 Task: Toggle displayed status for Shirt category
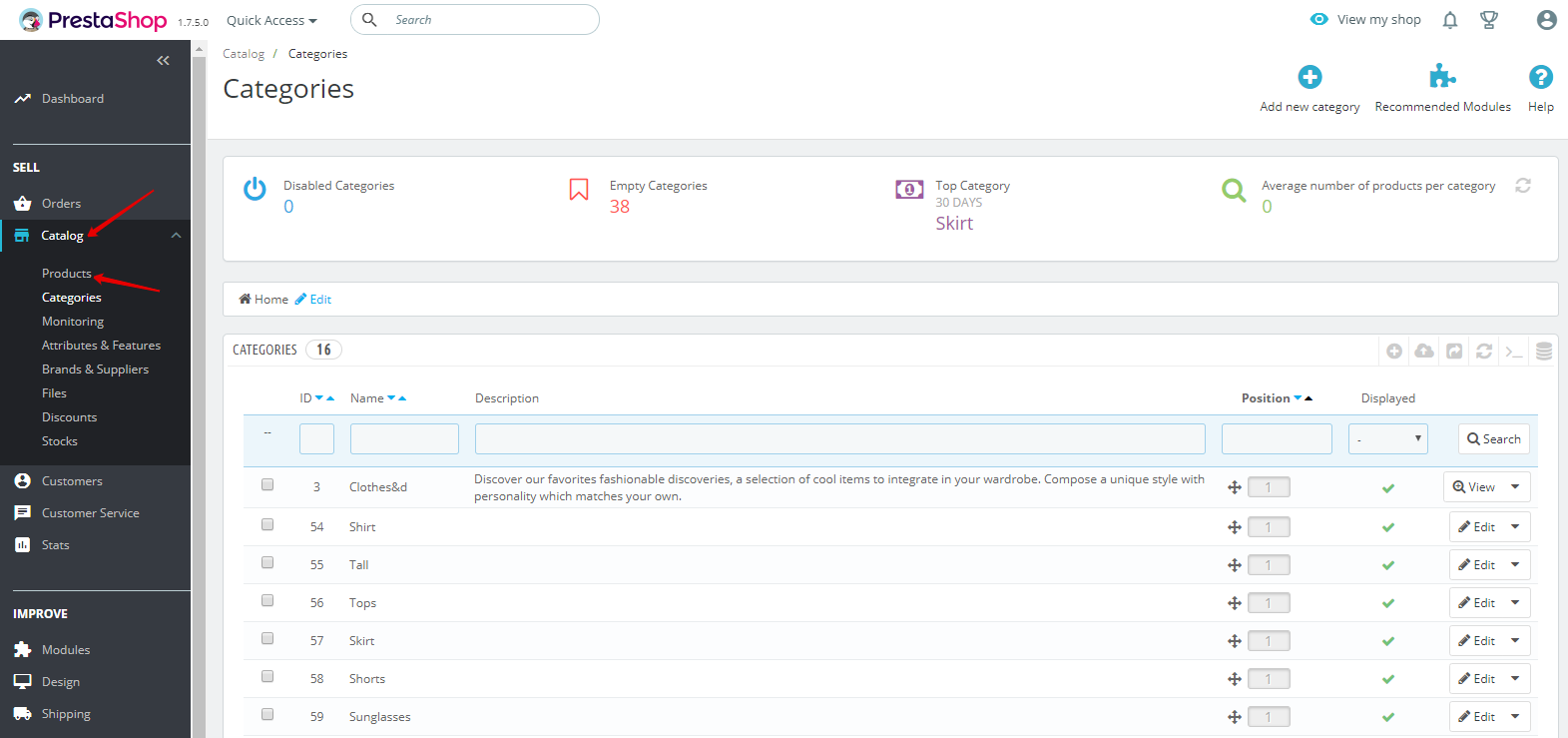click(1388, 527)
